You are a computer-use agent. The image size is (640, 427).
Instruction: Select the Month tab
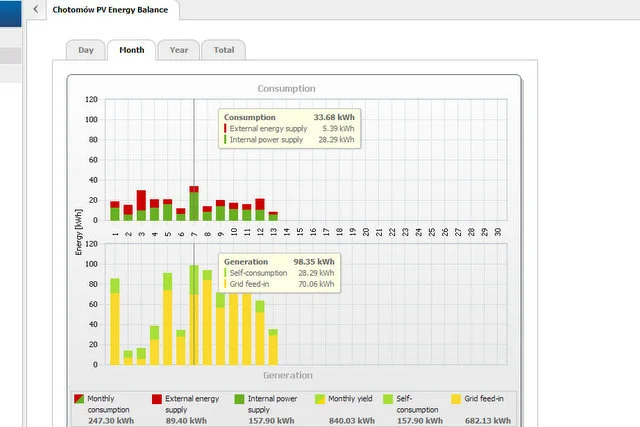pyautogui.click(x=131, y=50)
